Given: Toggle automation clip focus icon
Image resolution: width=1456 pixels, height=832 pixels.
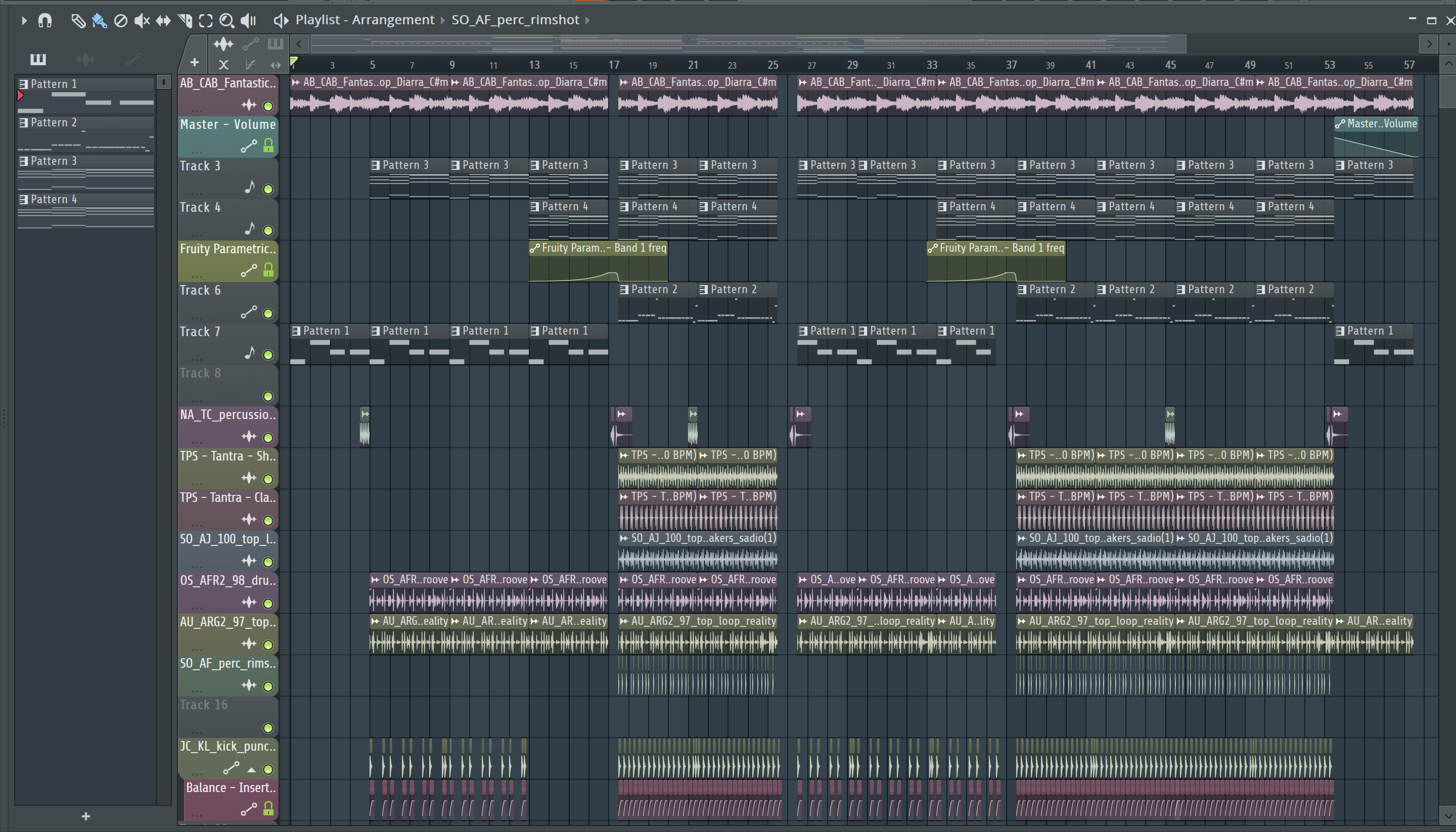Looking at the screenshot, I should (x=250, y=44).
